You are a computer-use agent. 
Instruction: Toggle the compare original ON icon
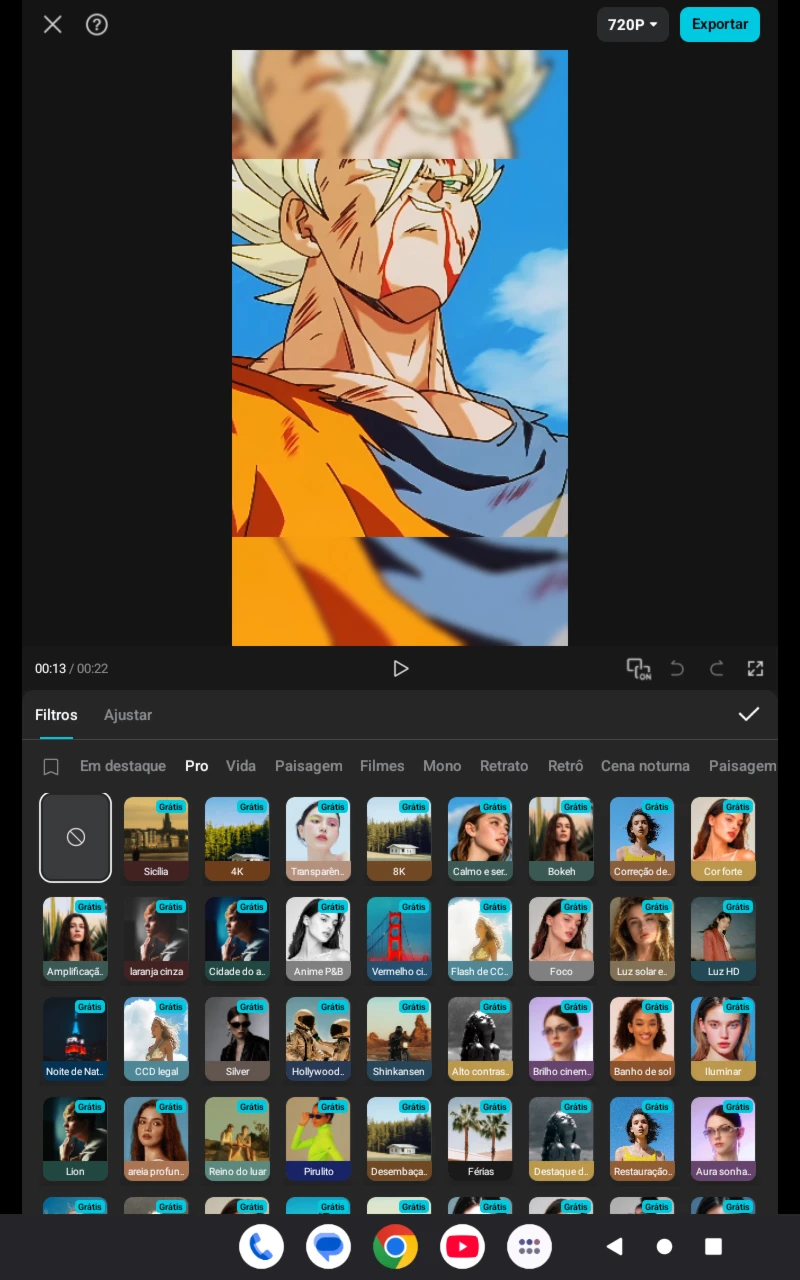[x=638, y=669]
